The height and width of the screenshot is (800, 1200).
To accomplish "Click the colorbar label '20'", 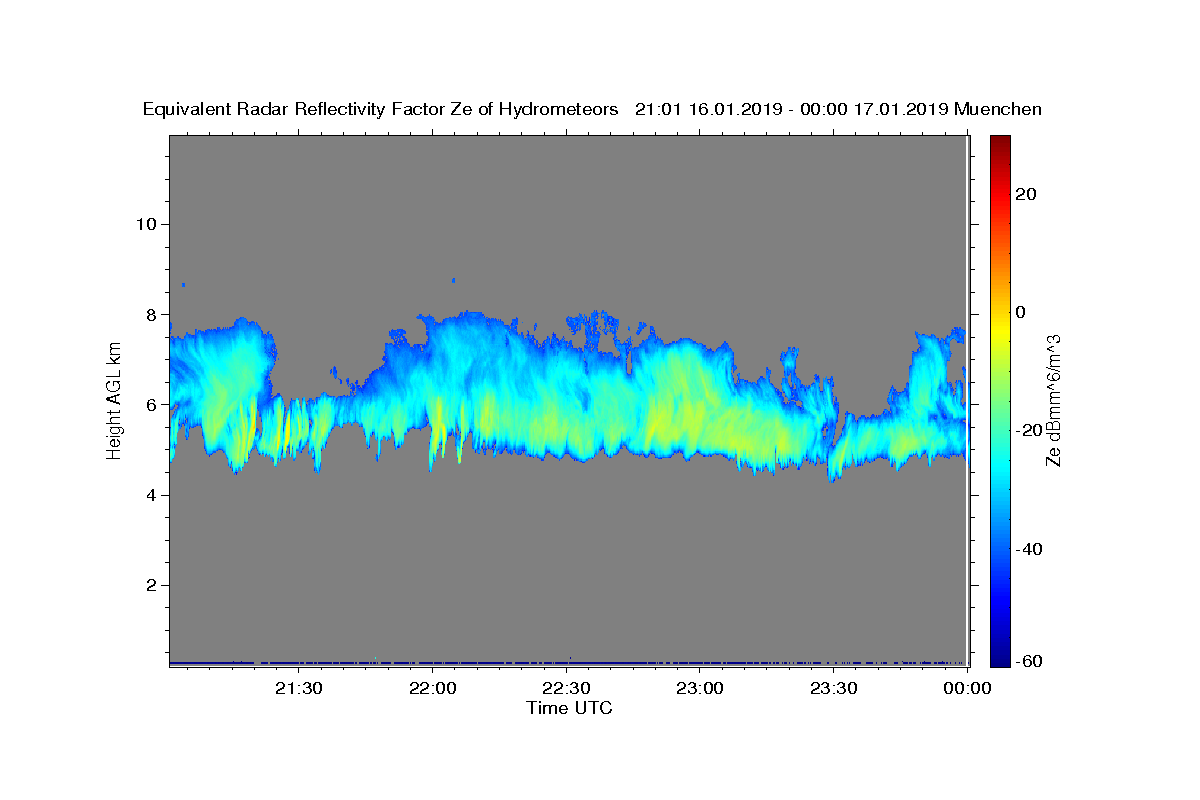I will pos(1028,194).
